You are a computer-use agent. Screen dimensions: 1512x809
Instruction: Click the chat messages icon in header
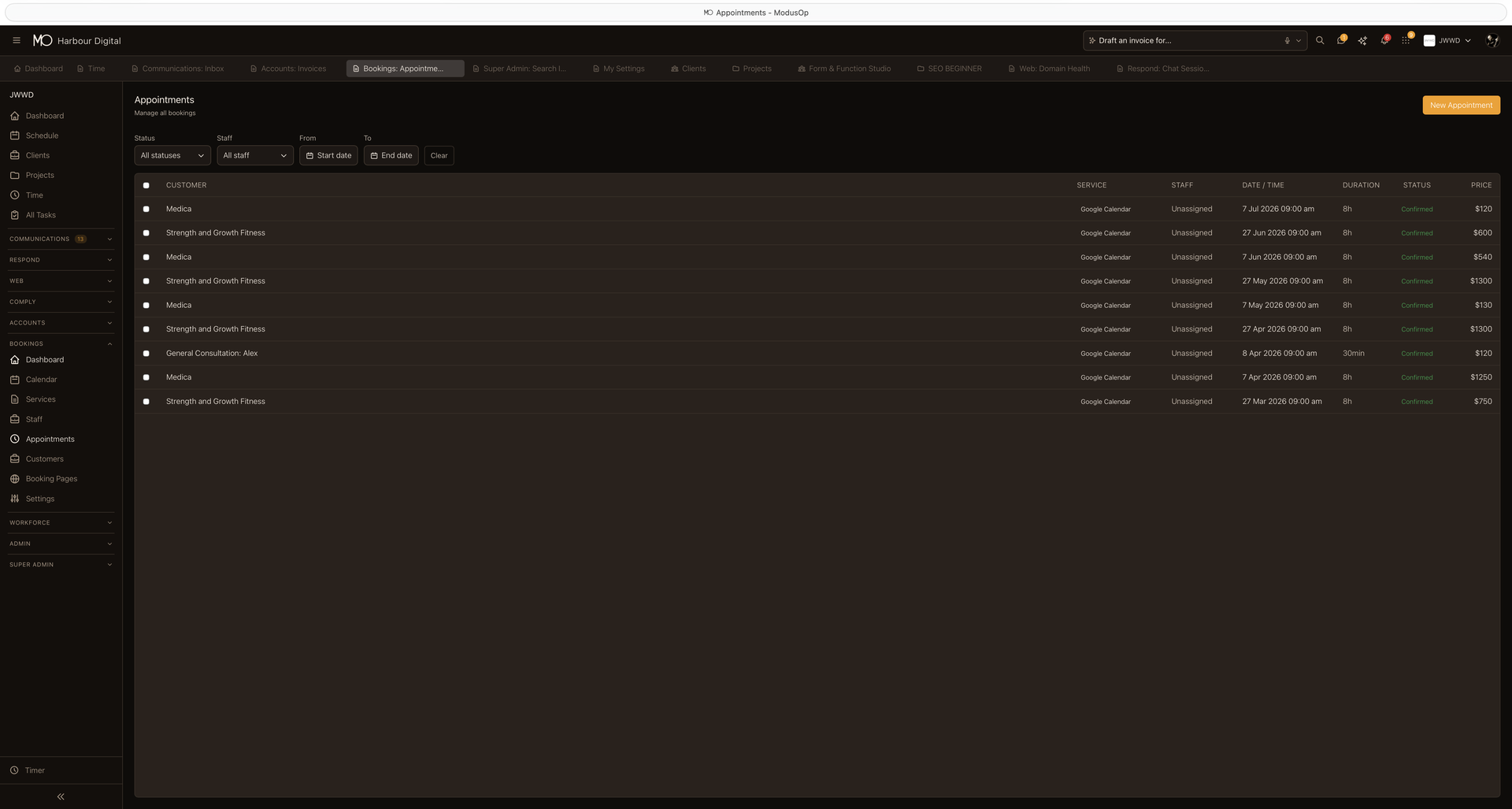[x=1340, y=40]
